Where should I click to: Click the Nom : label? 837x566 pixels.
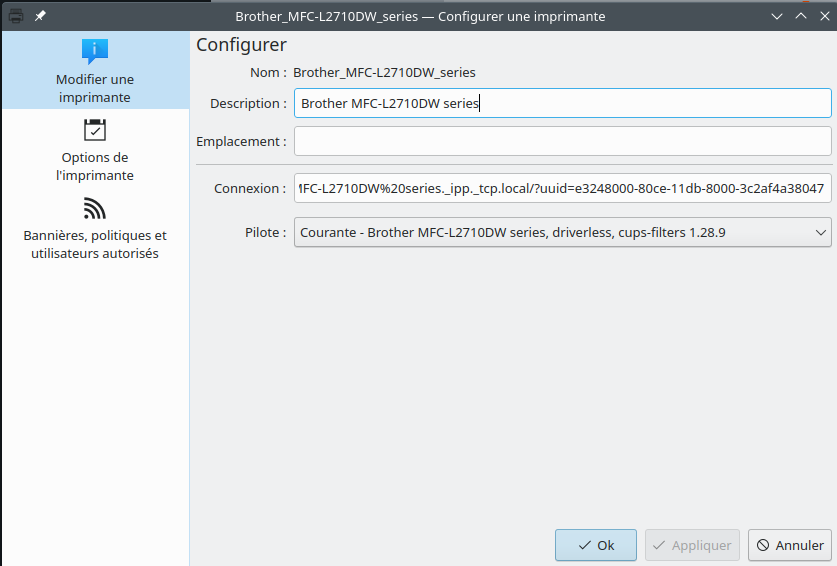[x=269, y=73]
